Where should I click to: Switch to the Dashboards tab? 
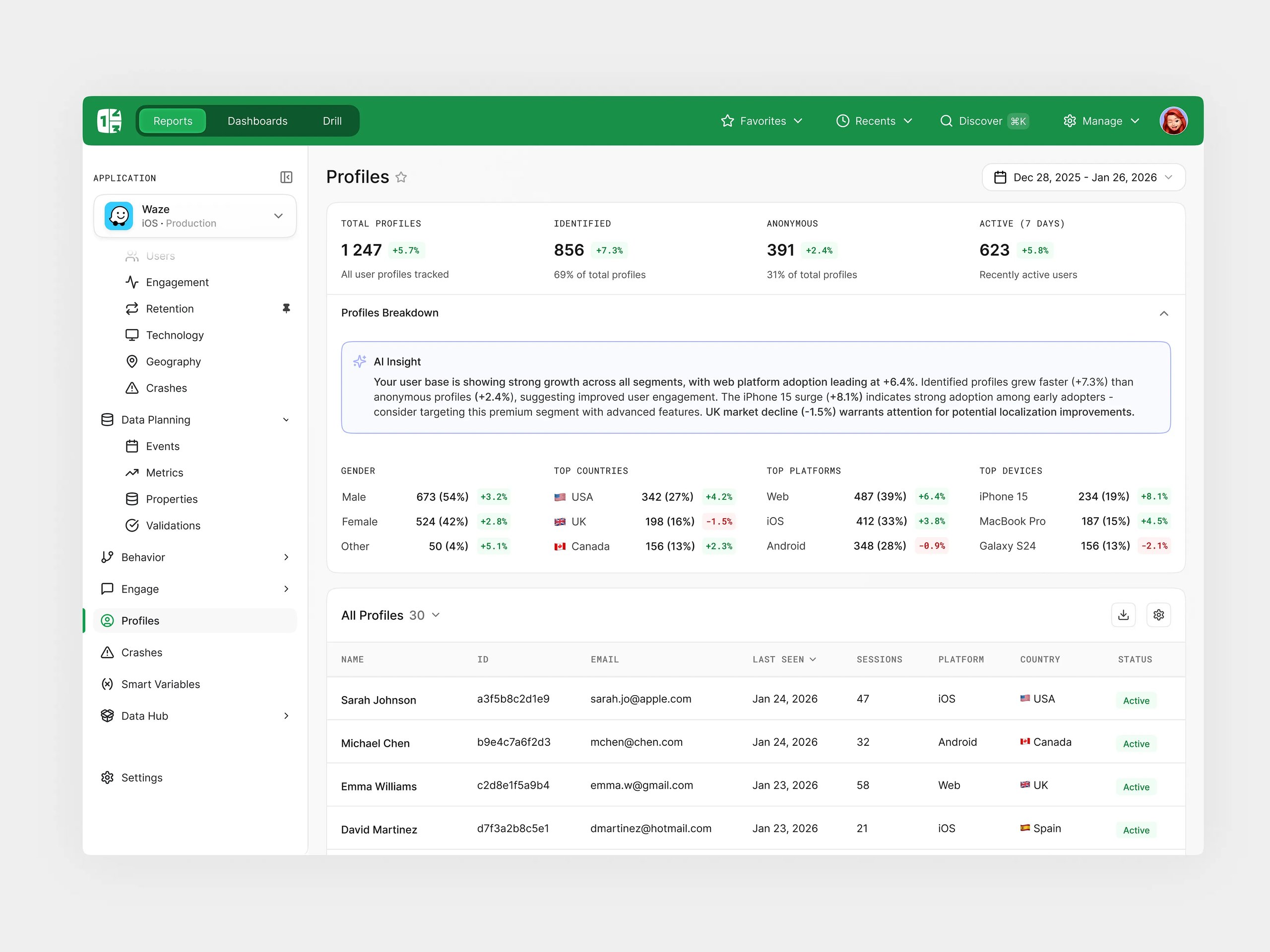coord(257,120)
